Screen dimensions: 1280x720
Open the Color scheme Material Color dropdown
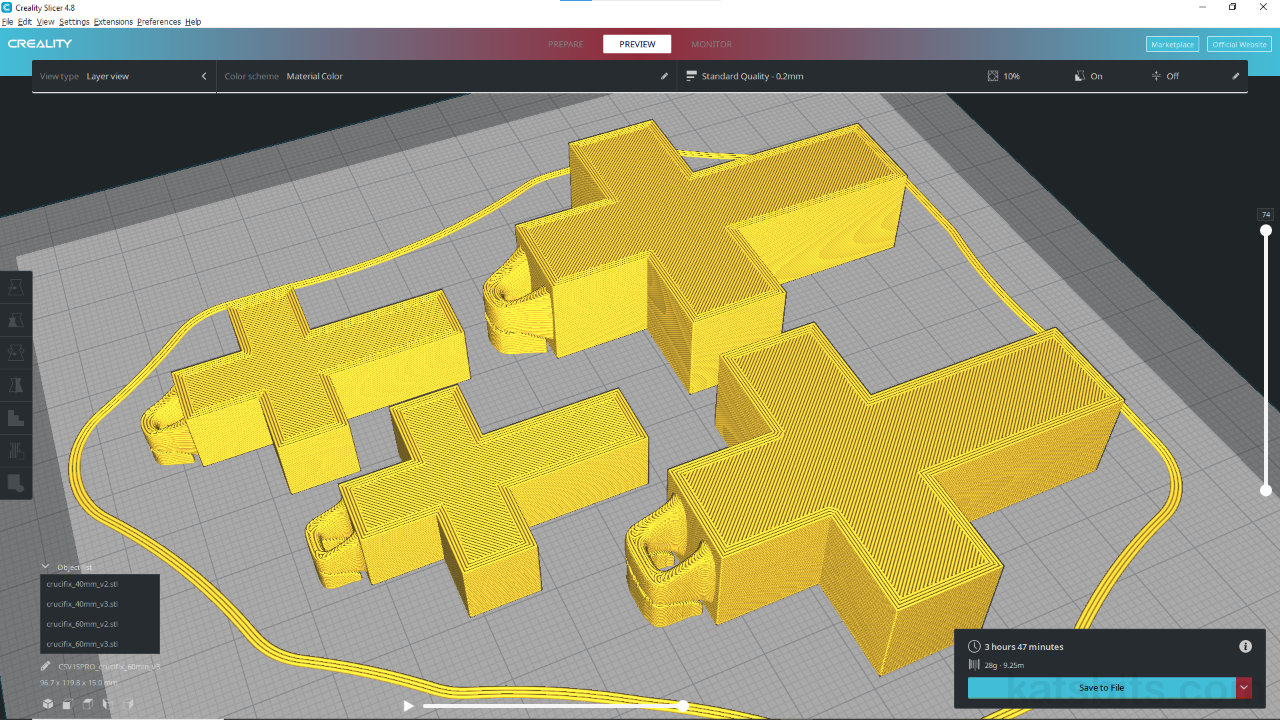point(446,76)
